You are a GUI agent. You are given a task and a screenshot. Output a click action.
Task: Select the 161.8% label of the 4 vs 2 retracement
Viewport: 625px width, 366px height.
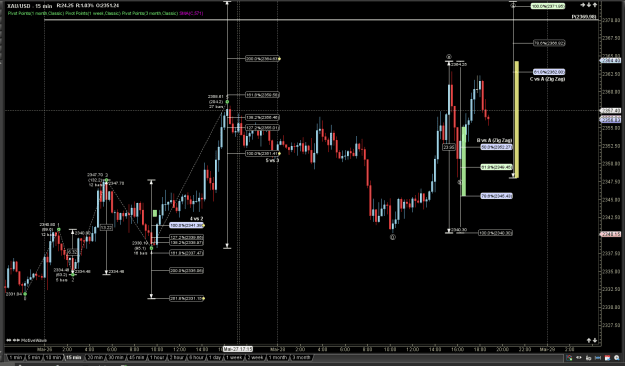pyautogui.click(x=186, y=253)
